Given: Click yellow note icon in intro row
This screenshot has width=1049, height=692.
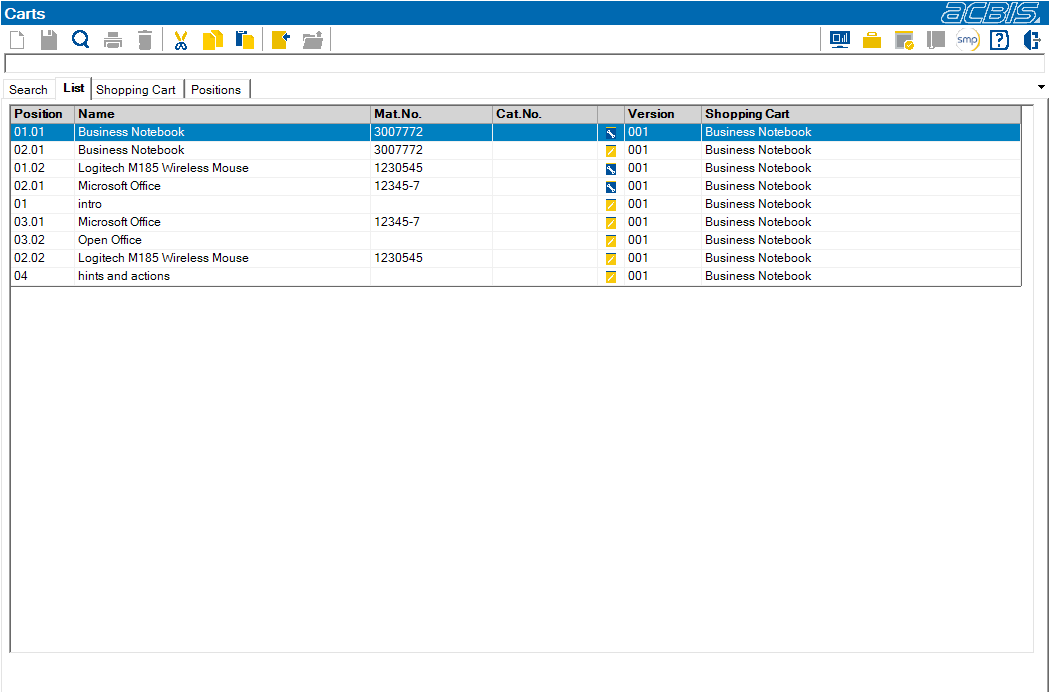Looking at the screenshot, I should click(x=611, y=205).
